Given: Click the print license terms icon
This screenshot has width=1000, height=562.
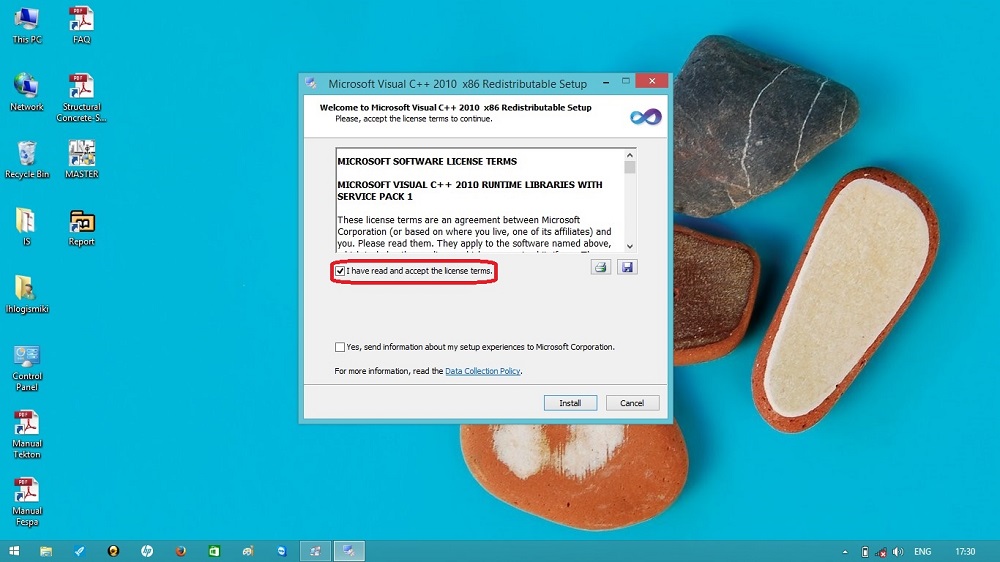Looking at the screenshot, I should (600, 267).
